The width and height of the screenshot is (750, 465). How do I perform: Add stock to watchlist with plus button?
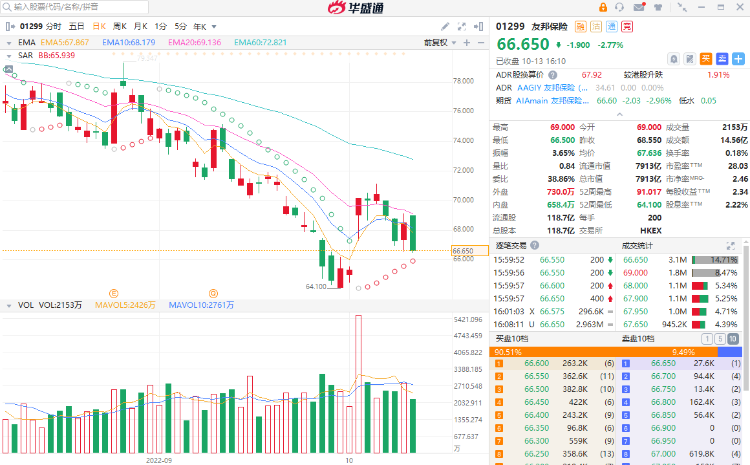coord(738,59)
